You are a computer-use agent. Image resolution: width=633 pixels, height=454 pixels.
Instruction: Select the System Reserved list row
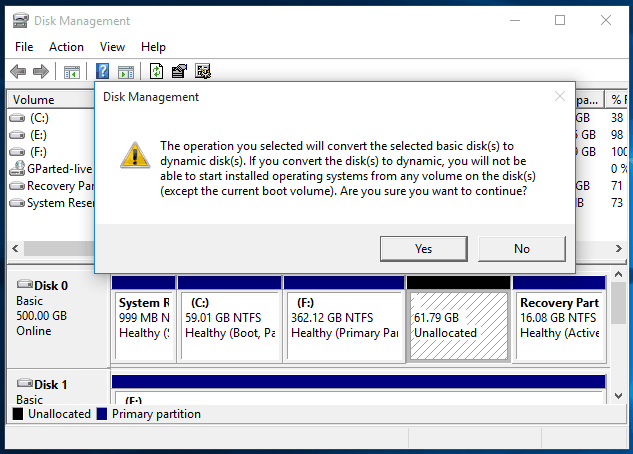coord(51,203)
